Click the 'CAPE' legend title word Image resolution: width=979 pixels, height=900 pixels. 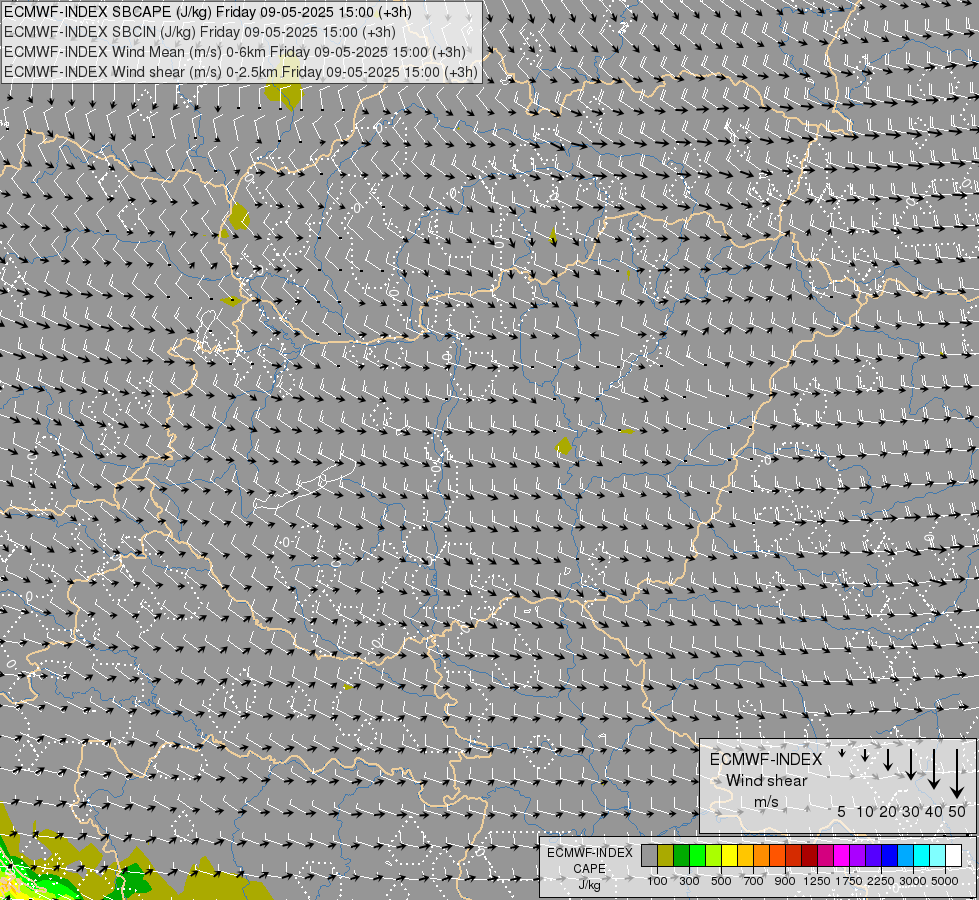[589, 869]
